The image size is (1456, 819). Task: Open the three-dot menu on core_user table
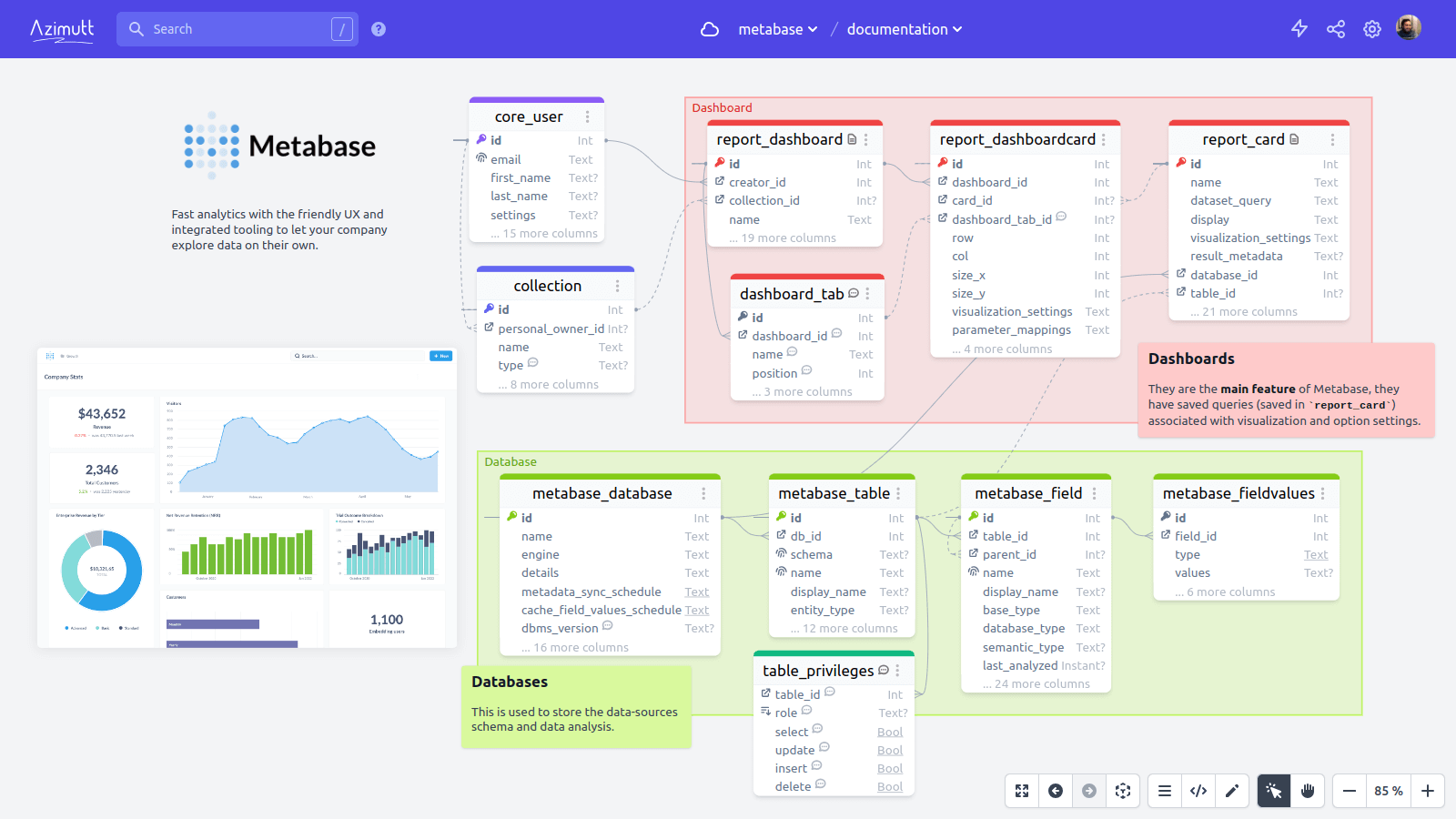pos(587,116)
